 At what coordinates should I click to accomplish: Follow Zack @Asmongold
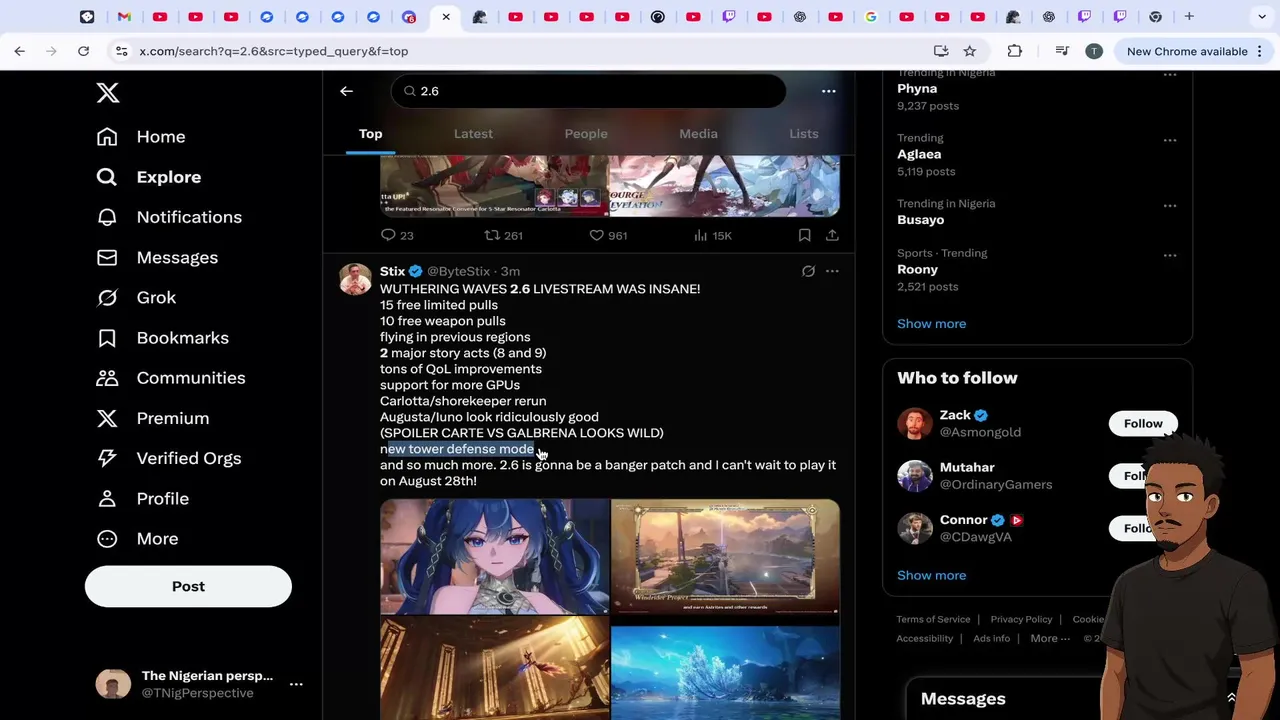(x=1142, y=424)
